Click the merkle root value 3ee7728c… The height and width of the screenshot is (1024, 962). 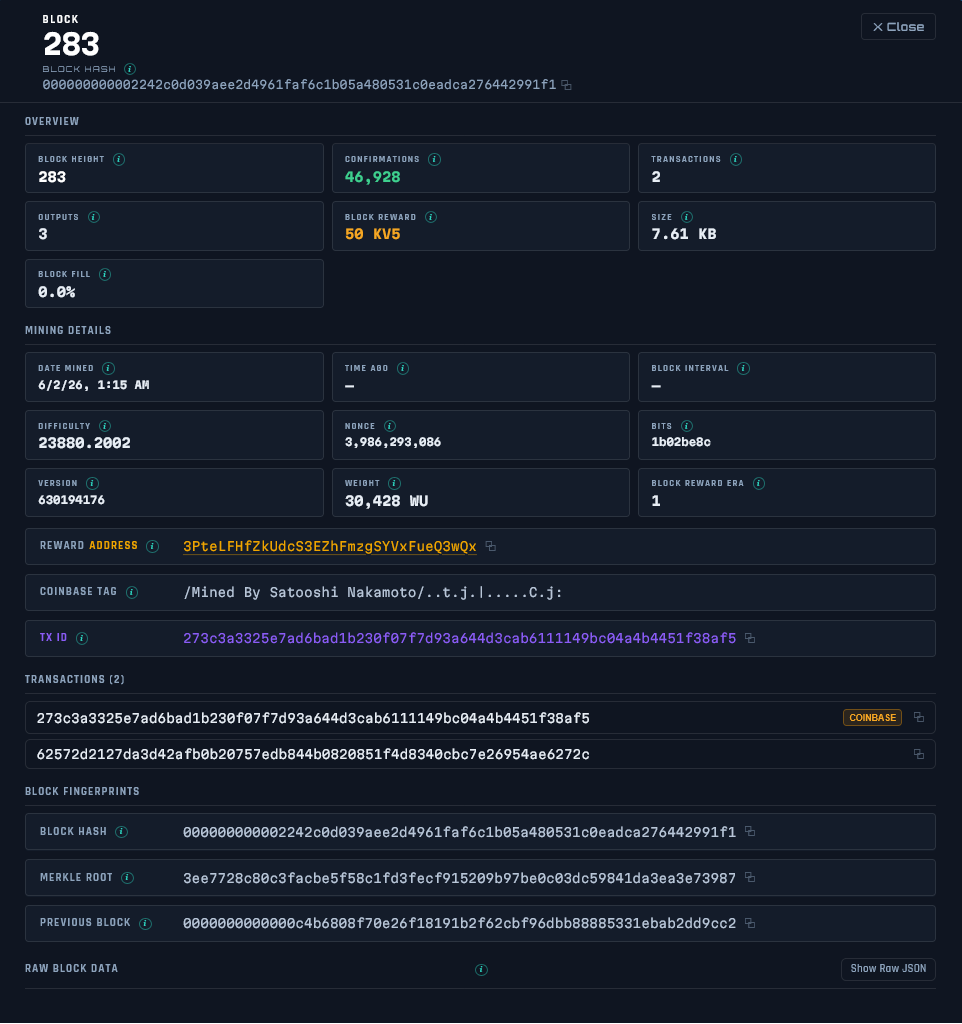(x=459, y=878)
